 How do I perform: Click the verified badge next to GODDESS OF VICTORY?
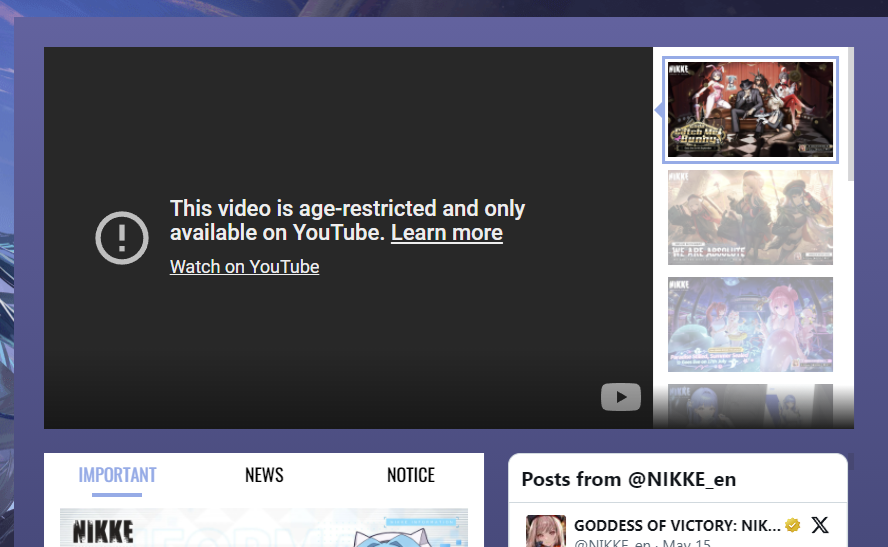tap(793, 525)
